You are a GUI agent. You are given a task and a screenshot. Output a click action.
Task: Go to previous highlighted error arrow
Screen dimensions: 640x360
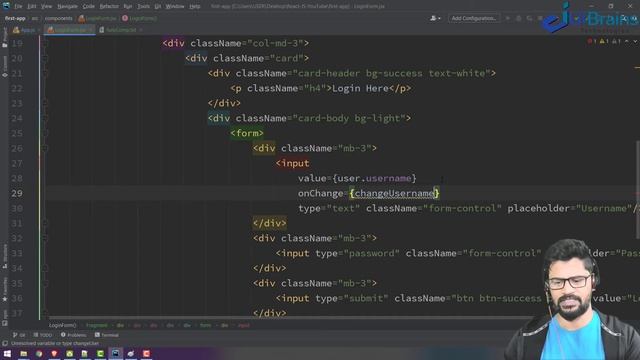click(627, 41)
